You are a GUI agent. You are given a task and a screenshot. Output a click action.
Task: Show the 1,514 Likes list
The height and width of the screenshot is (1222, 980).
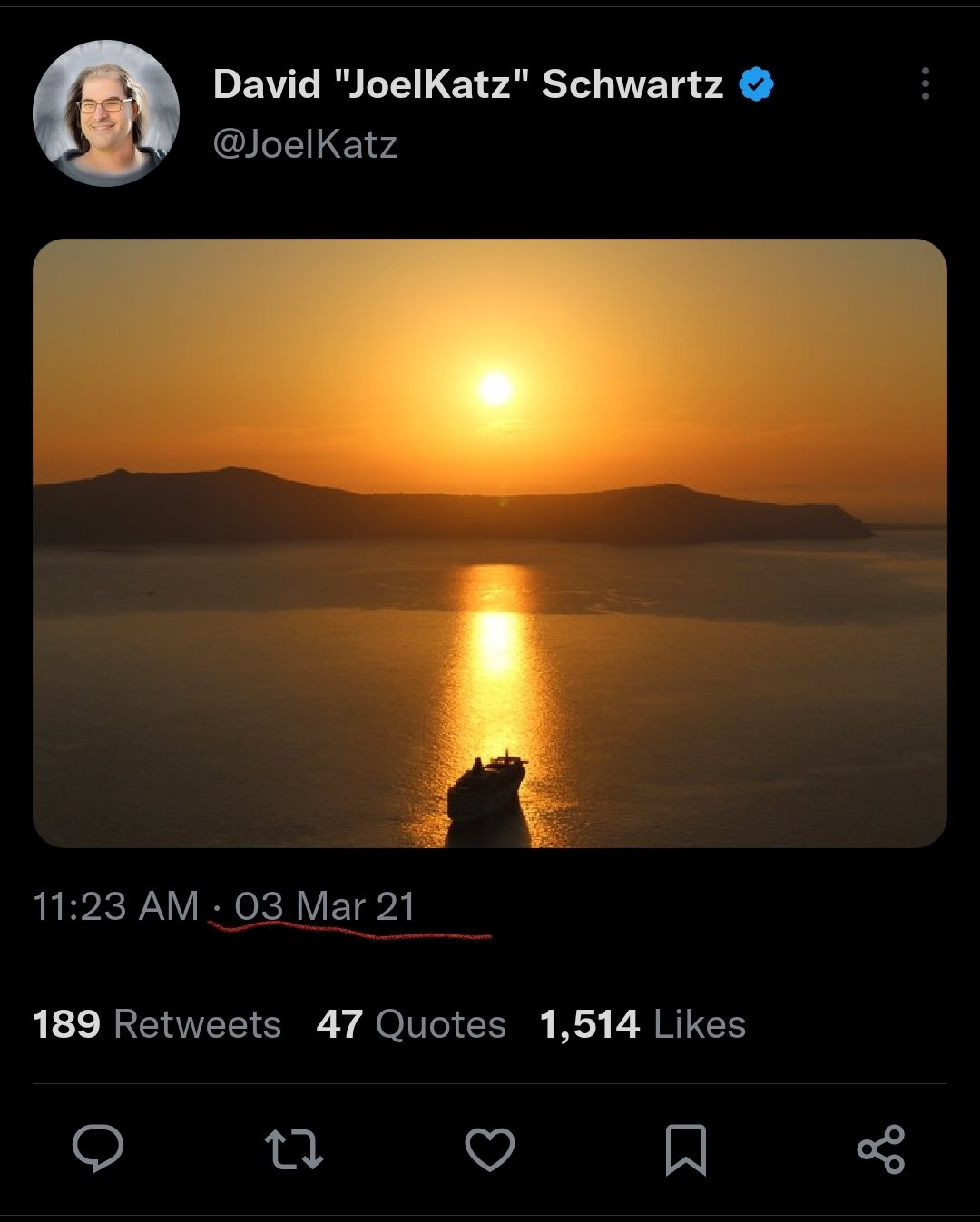642,1024
